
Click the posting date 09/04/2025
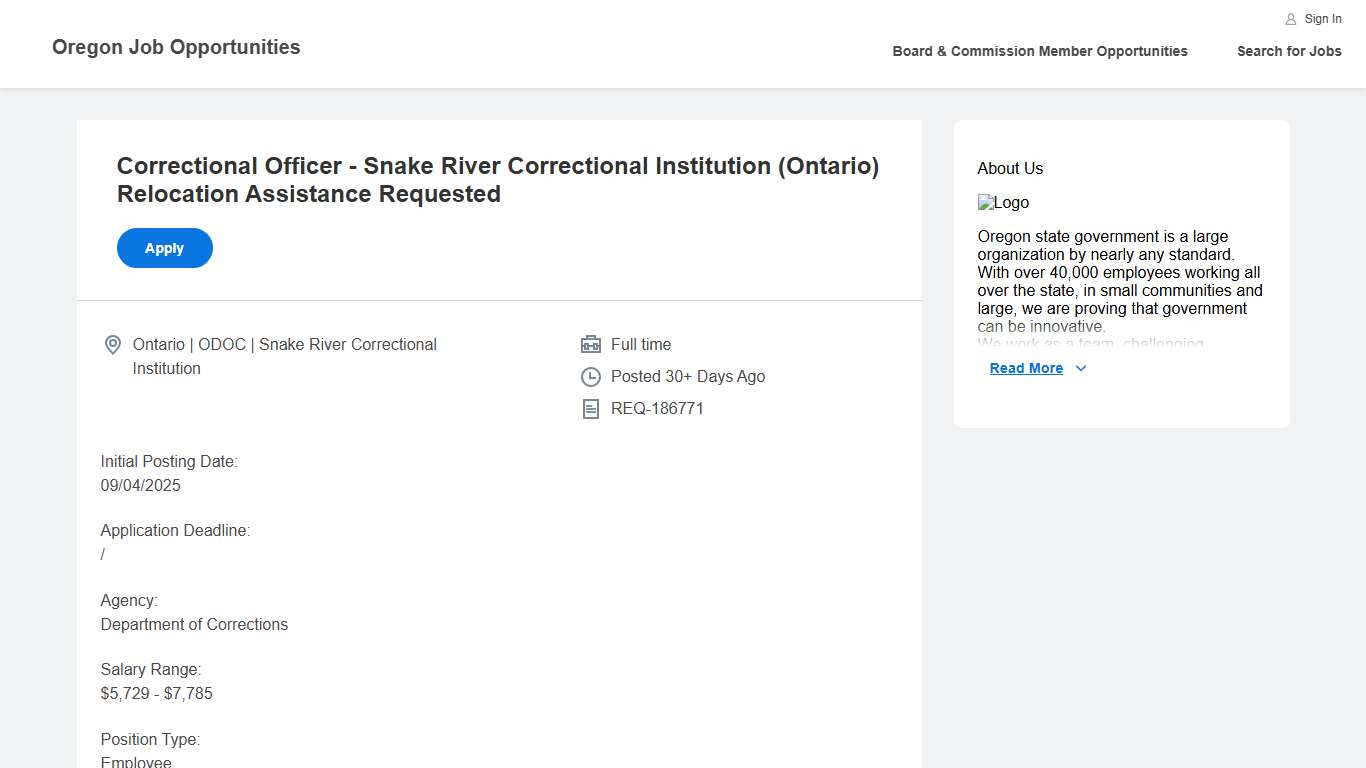pyautogui.click(x=141, y=486)
